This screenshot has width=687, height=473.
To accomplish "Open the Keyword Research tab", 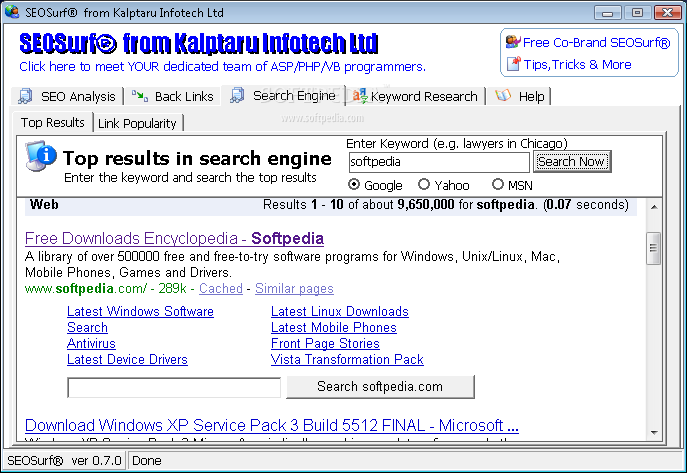I will point(417,96).
